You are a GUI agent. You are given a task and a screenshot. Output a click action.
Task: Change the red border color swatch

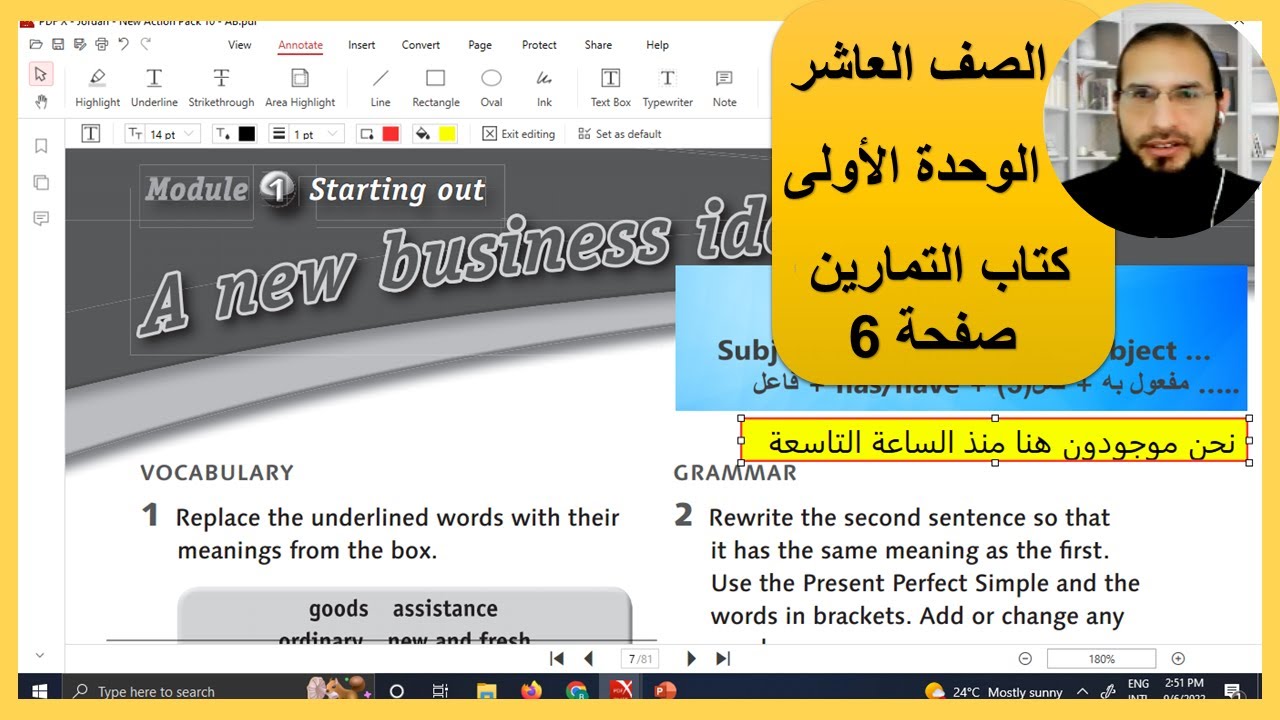click(x=391, y=134)
